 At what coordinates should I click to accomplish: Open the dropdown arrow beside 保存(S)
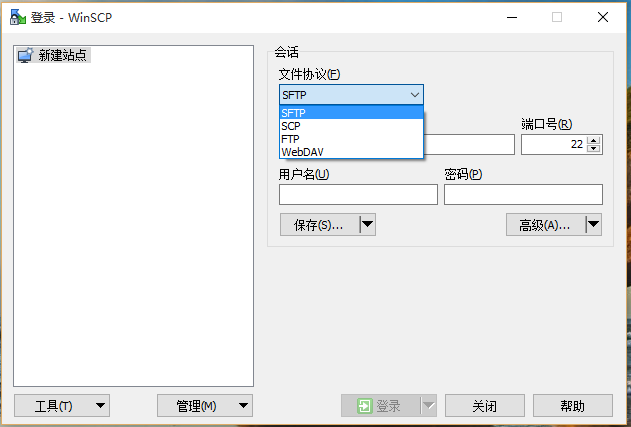point(367,225)
